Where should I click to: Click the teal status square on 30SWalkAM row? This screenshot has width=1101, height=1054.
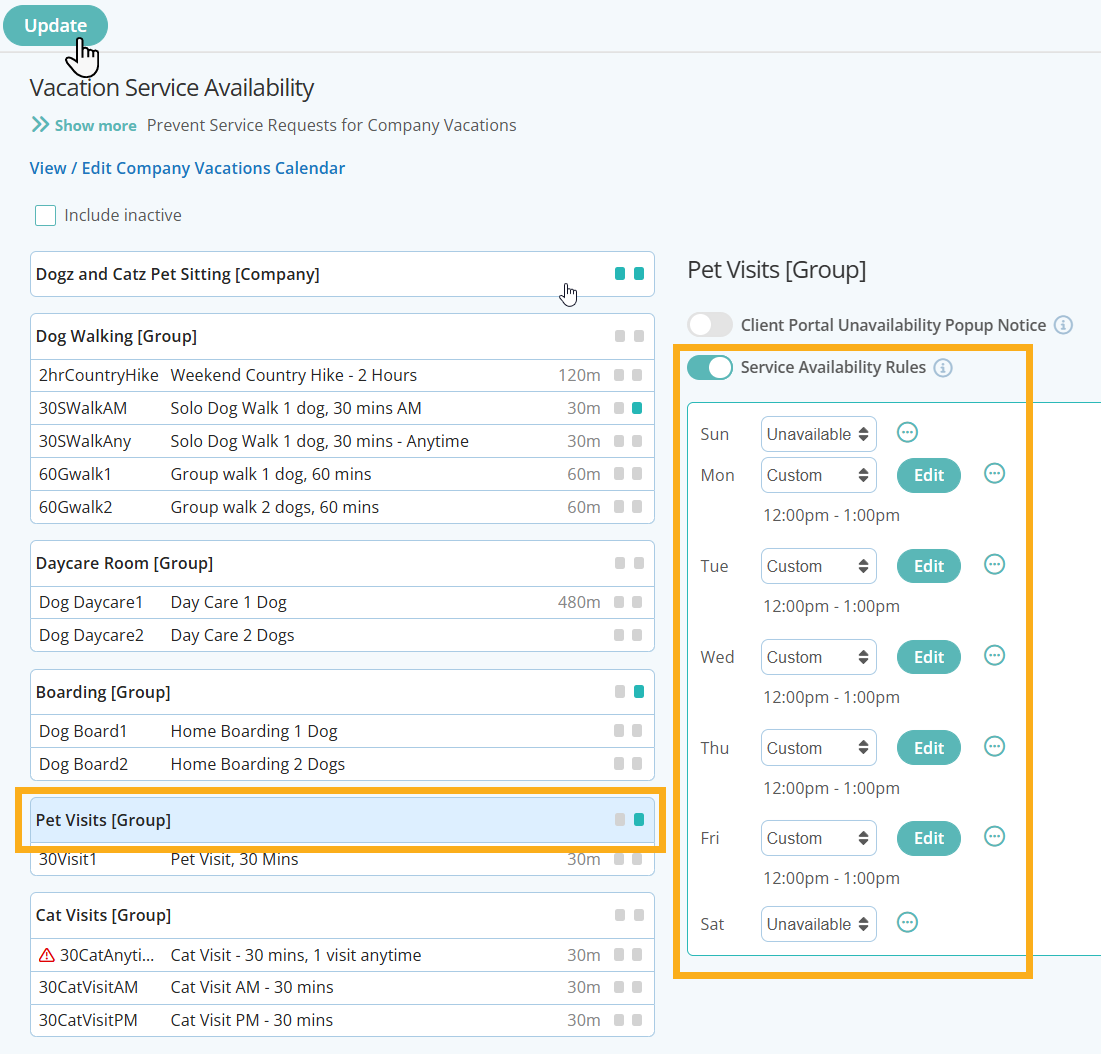pos(637,408)
